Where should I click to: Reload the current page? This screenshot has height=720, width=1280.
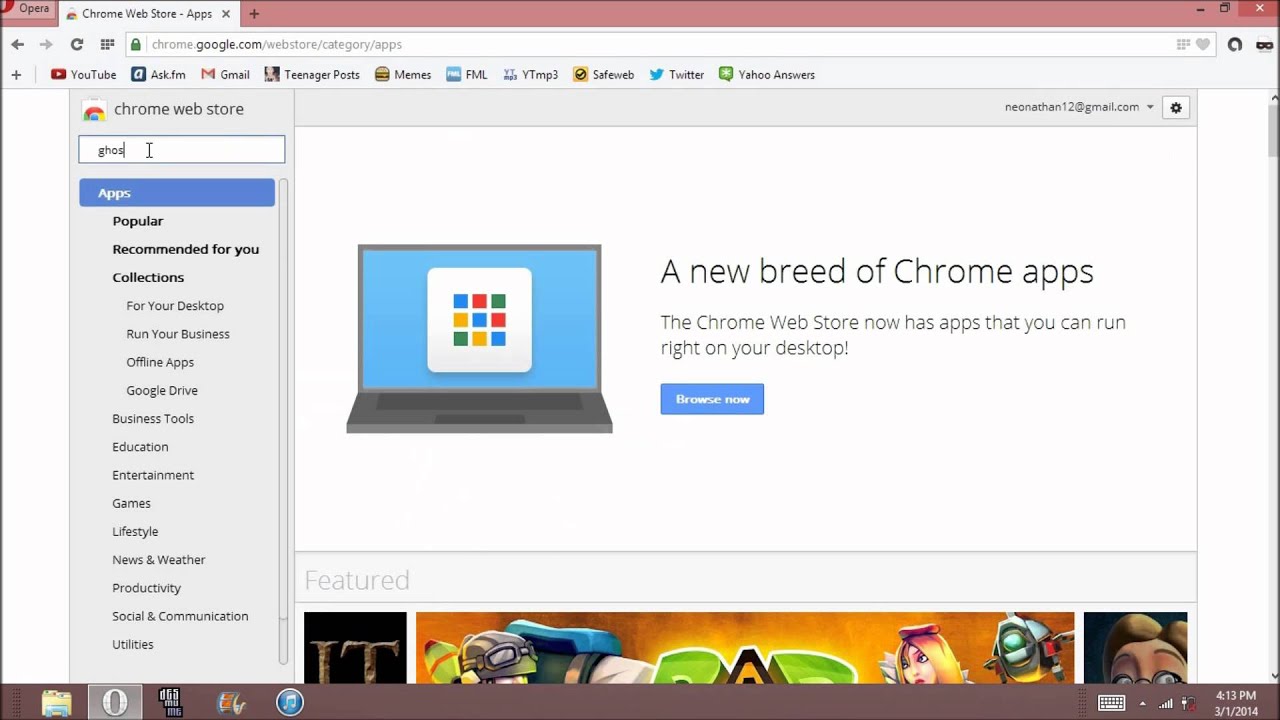point(76,44)
